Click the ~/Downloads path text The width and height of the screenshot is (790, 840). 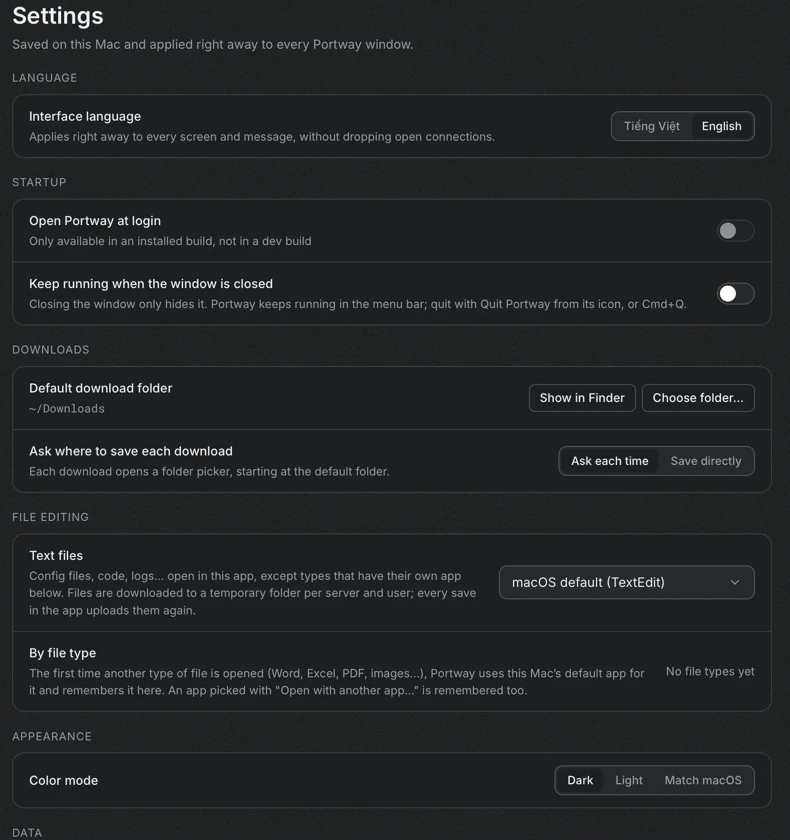pos(67,409)
